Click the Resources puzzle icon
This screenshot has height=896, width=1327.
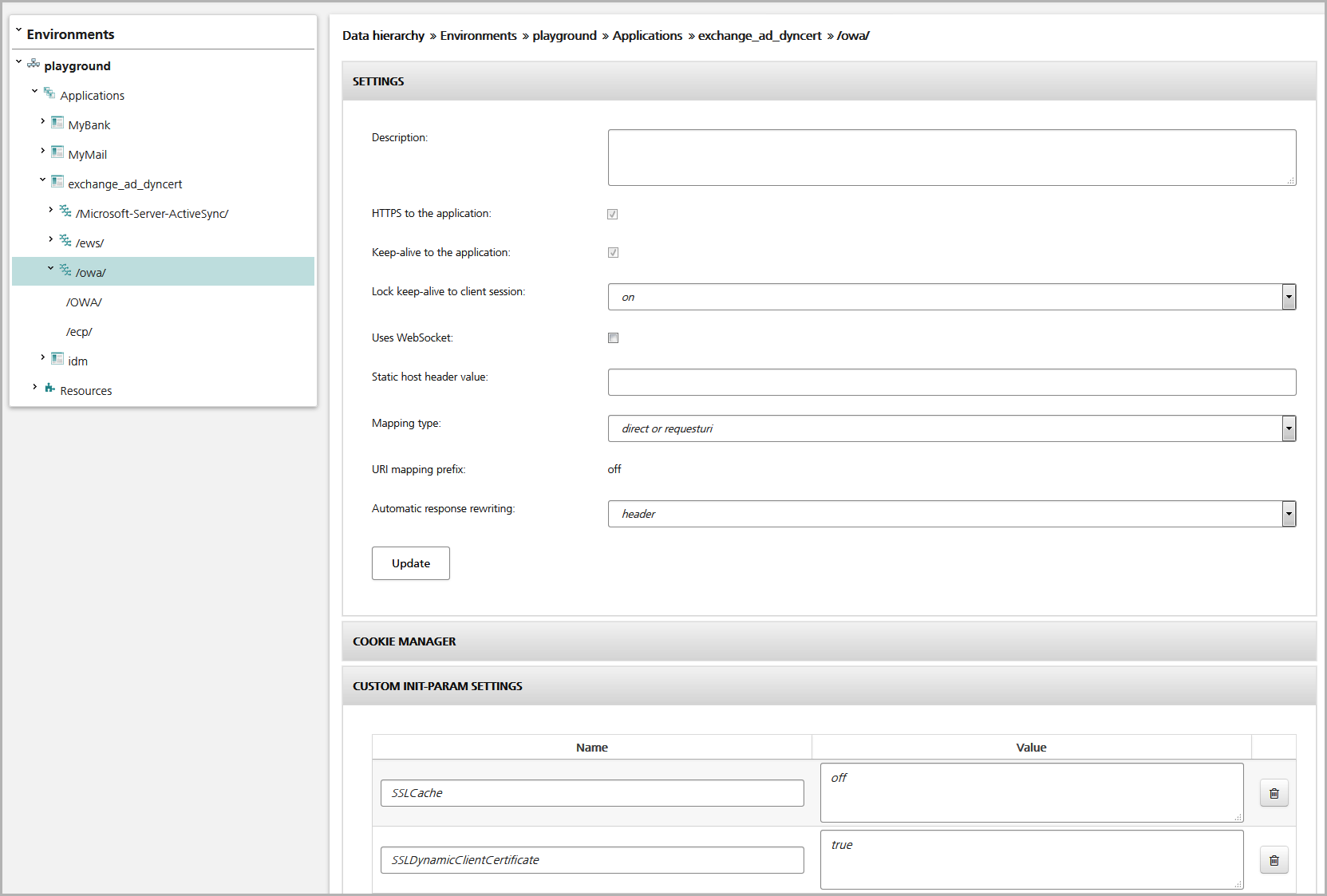[49, 388]
